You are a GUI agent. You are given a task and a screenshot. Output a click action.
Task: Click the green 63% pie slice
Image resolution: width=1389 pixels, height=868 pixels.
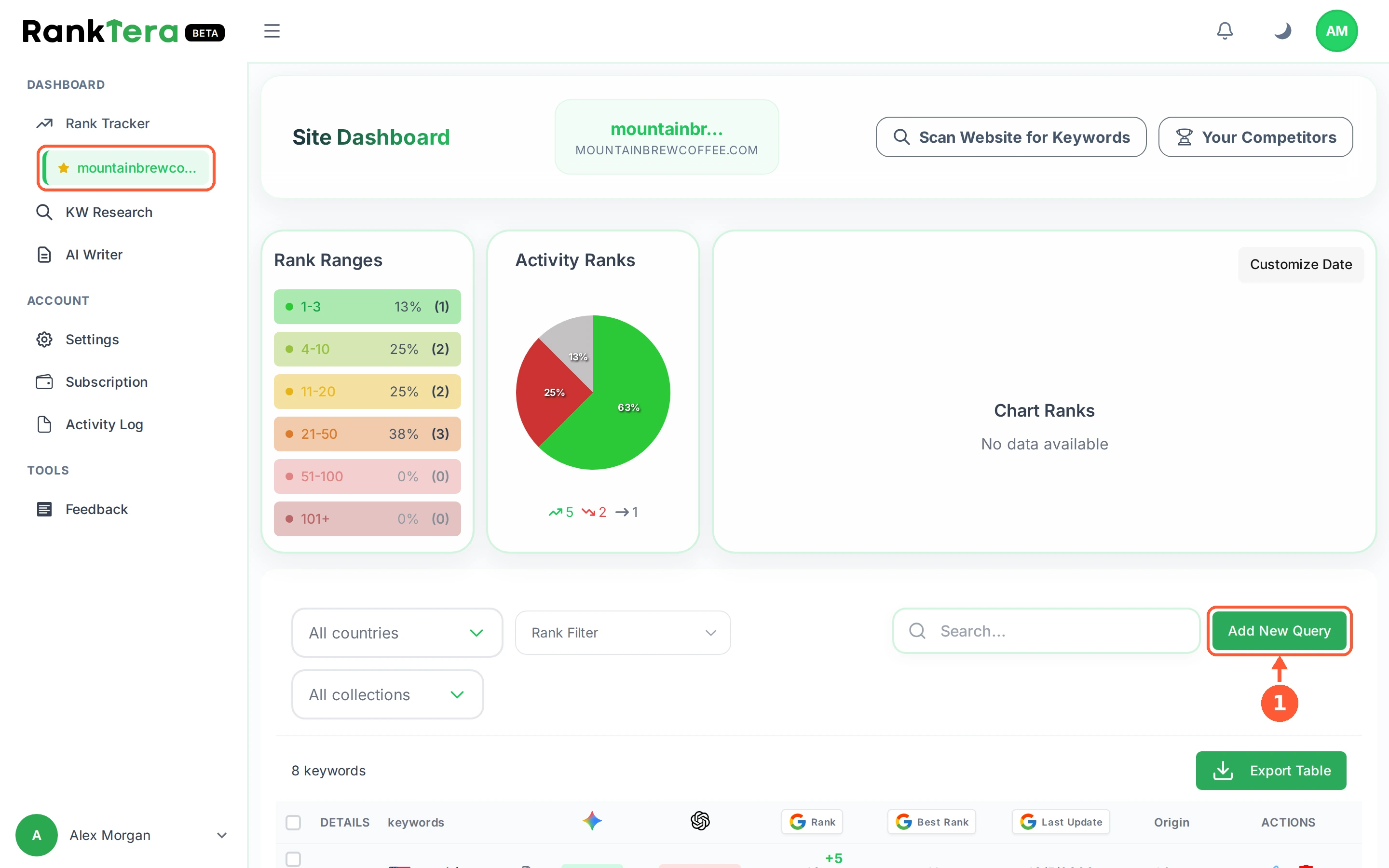tap(628, 407)
